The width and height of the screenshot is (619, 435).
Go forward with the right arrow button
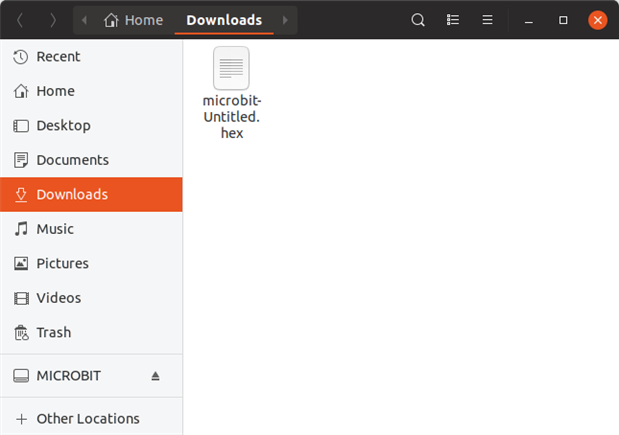tap(53, 20)
